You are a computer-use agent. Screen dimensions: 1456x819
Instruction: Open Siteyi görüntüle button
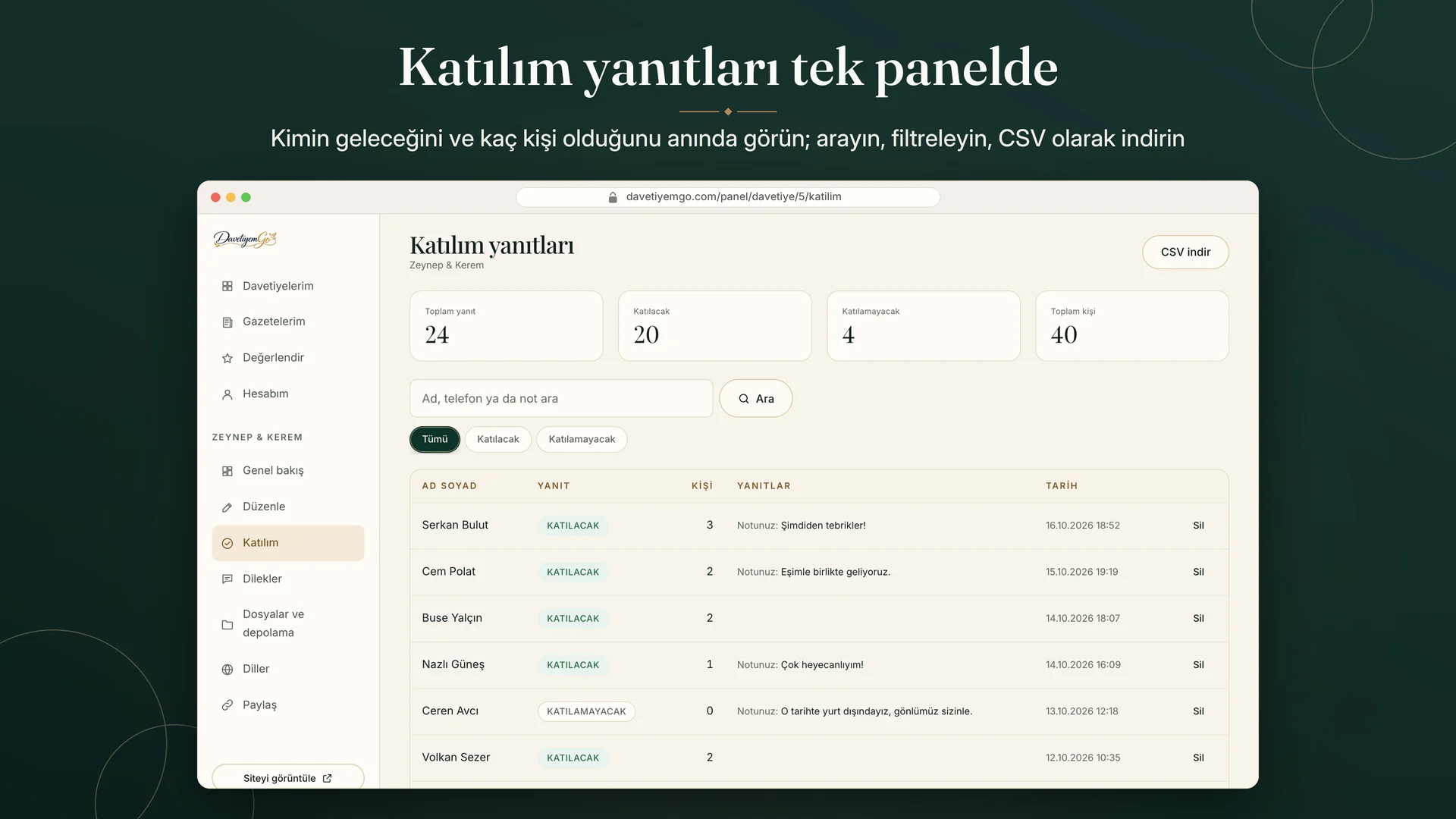[x=288, y=777]
